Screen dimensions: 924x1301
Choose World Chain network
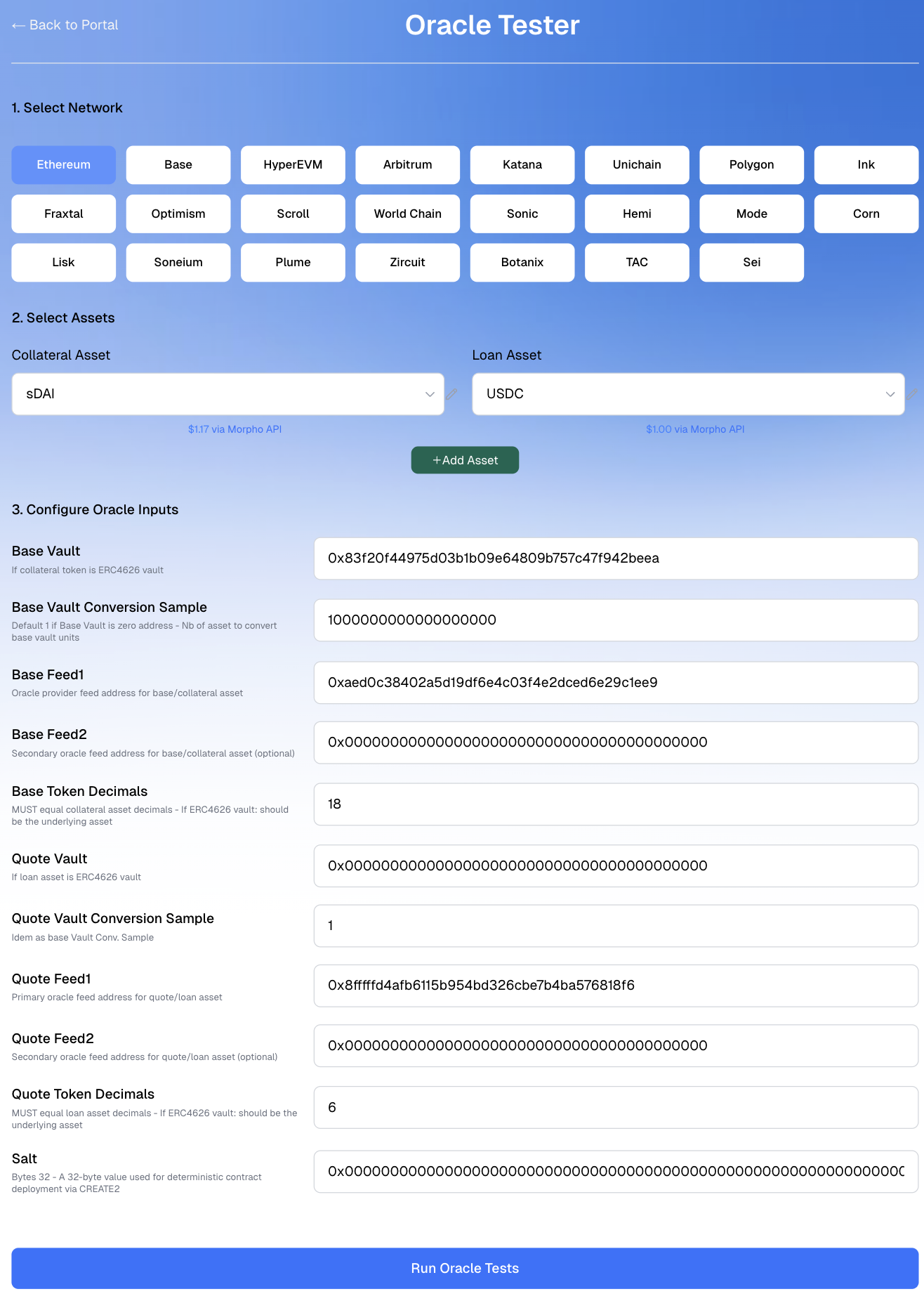pyautogui.click(x=407, y=214)
